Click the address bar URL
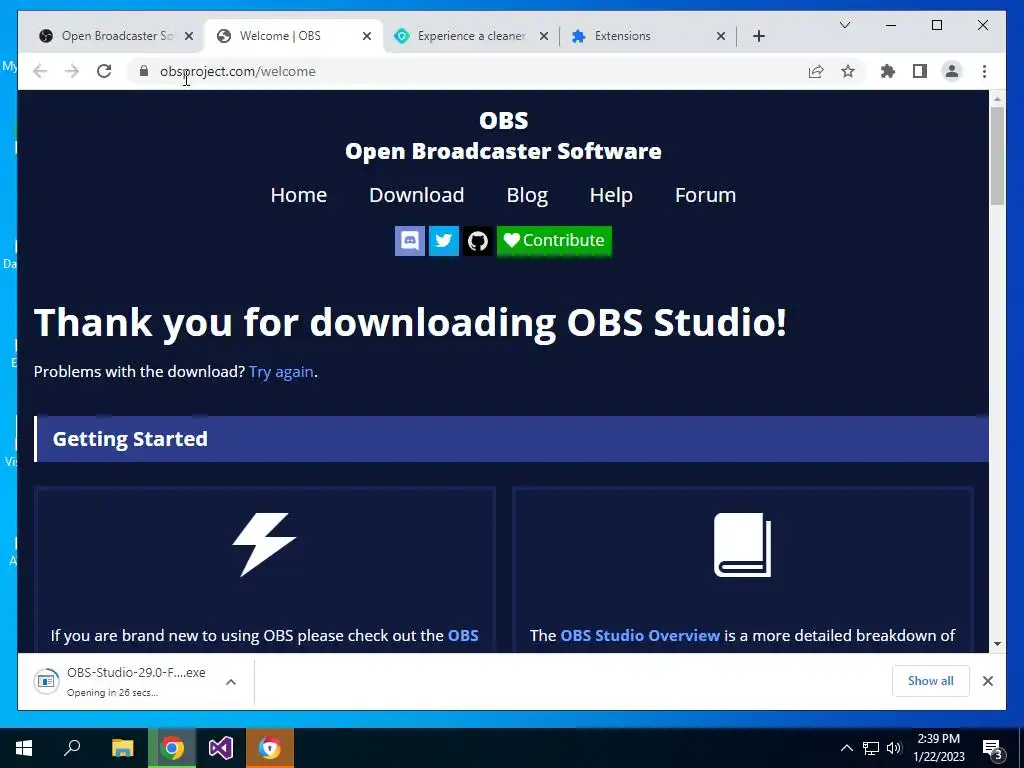 point(238,71)
